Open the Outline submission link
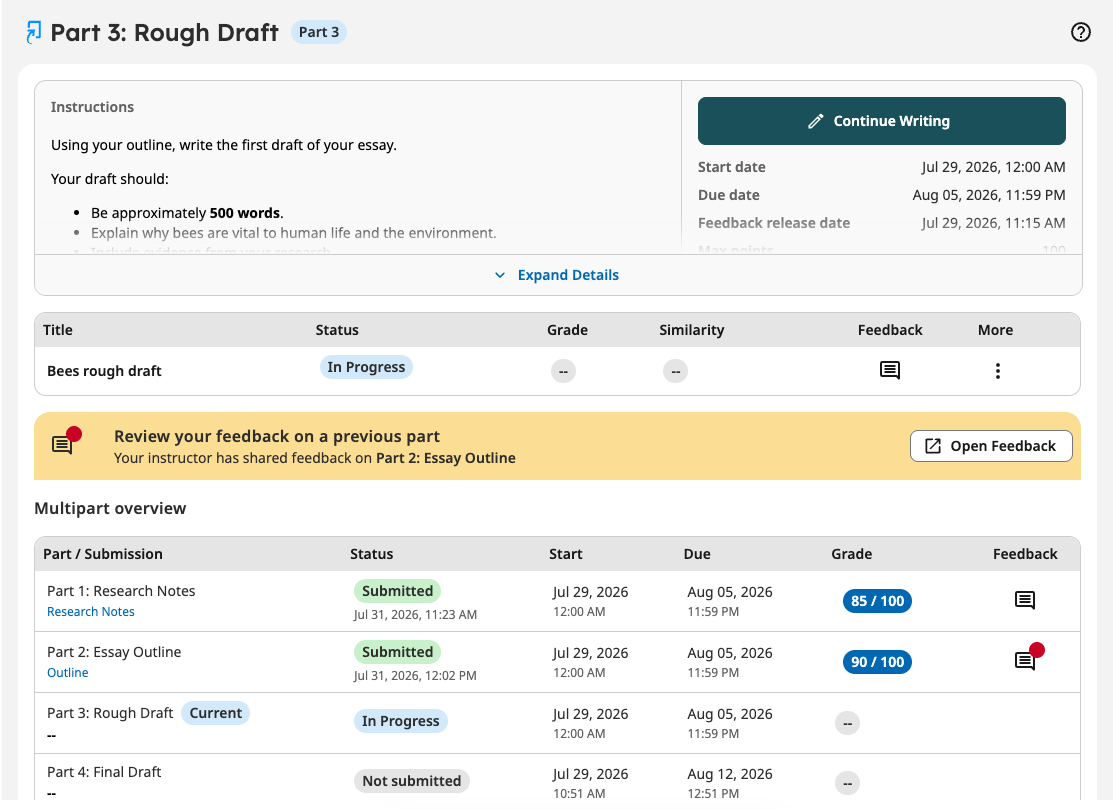 coord(67,673)
